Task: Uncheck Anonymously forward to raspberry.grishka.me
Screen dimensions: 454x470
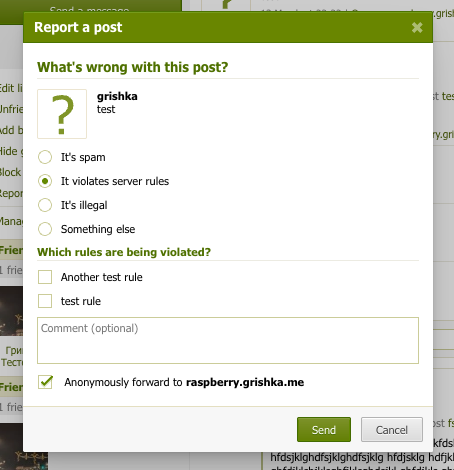Action: (x=45, y=382)
